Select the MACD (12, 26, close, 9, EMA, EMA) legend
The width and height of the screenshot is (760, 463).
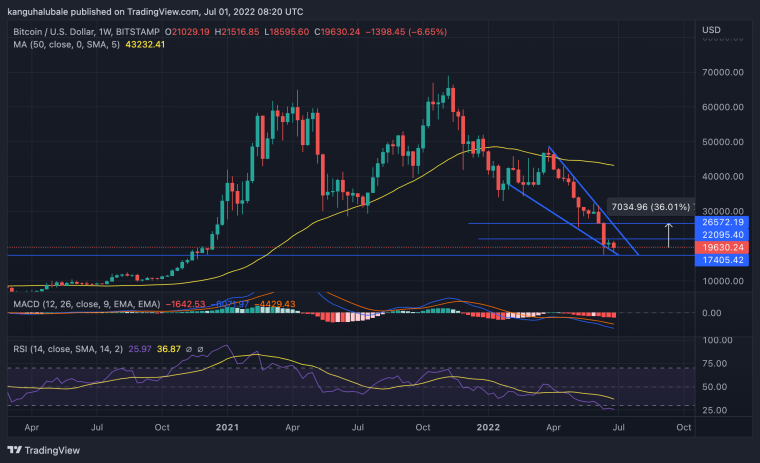tap(87, 304)
